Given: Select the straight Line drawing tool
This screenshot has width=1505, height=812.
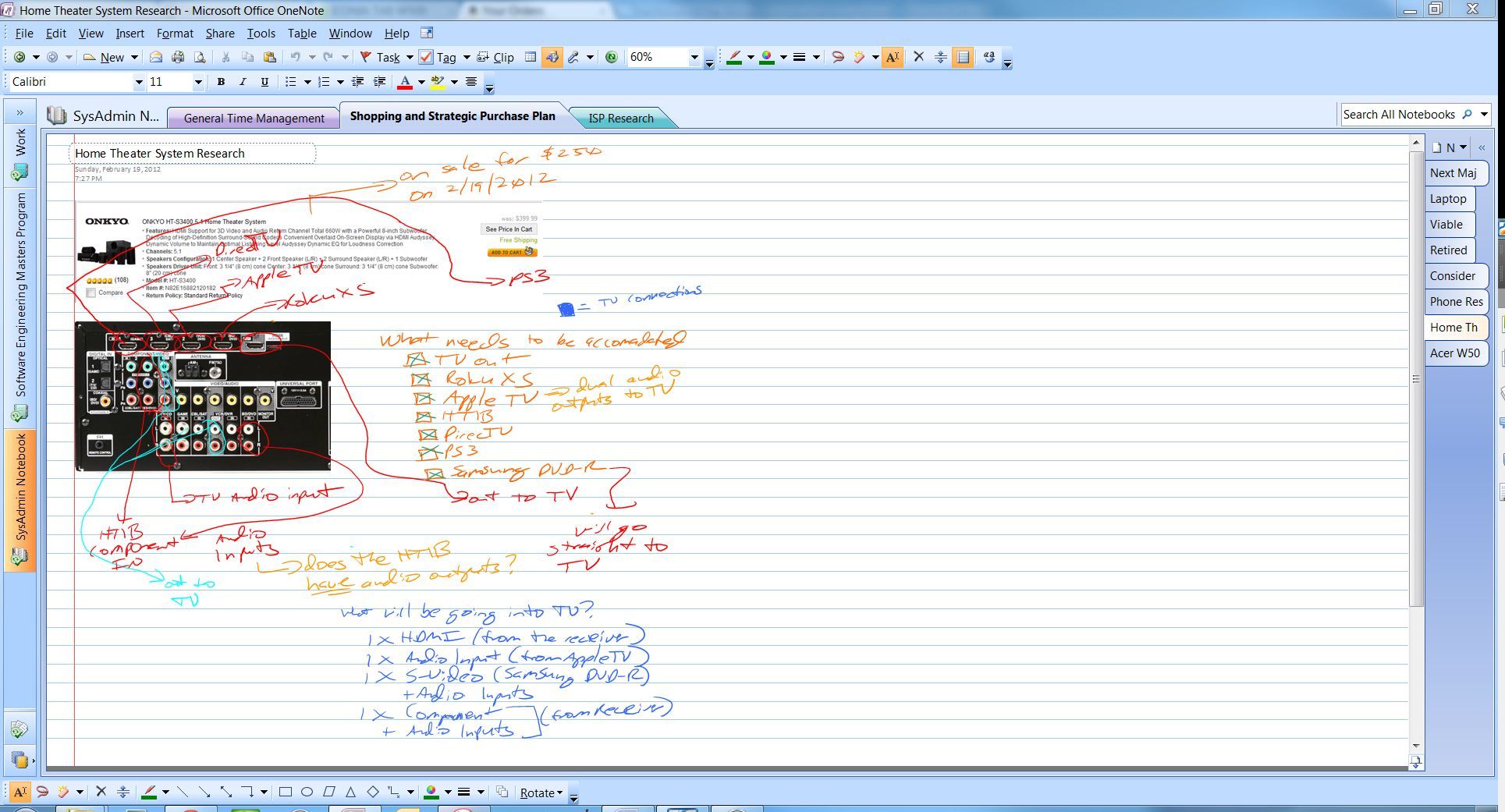Looking at the screenshot, I should 183,792.
